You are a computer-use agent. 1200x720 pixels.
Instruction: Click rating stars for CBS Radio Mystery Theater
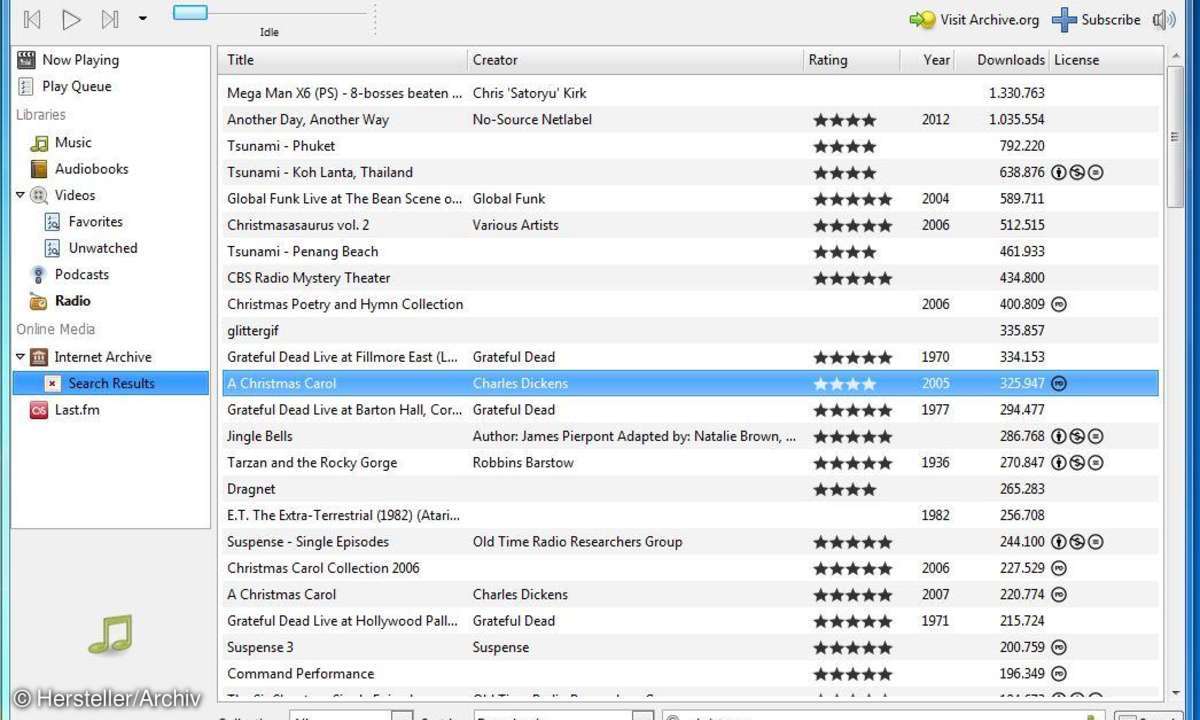[x=853, y=278]
